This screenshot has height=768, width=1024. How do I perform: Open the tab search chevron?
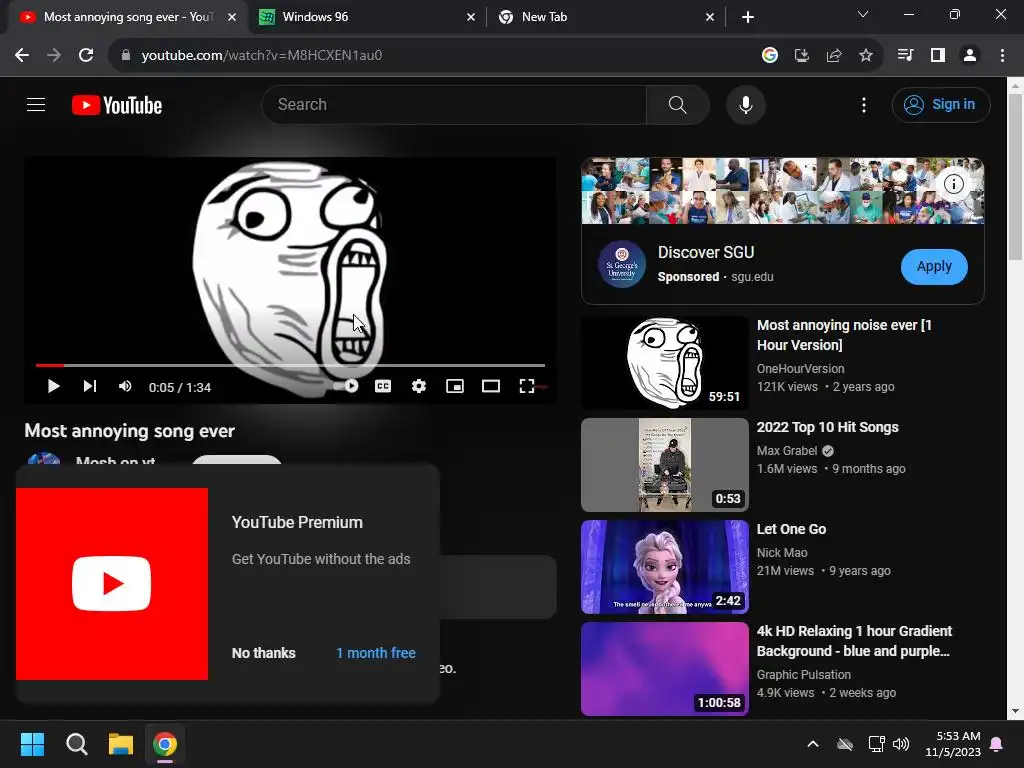[x=863, y=14]
